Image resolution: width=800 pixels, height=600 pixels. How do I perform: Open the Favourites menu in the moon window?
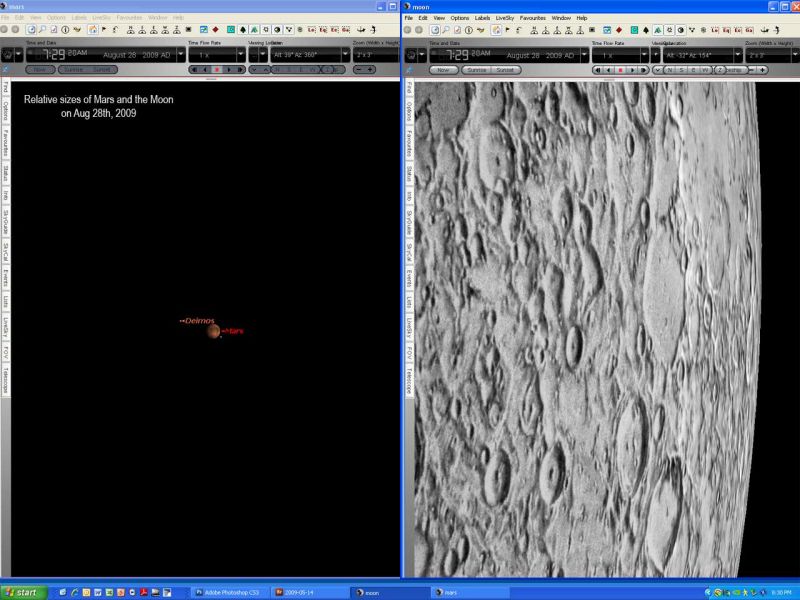533,18
